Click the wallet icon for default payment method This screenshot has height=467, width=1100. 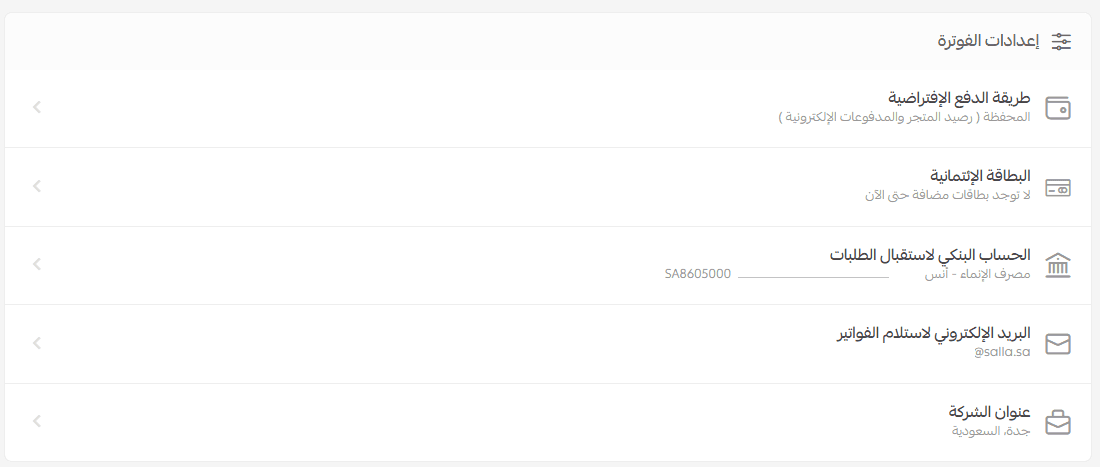click(1057, 109)
